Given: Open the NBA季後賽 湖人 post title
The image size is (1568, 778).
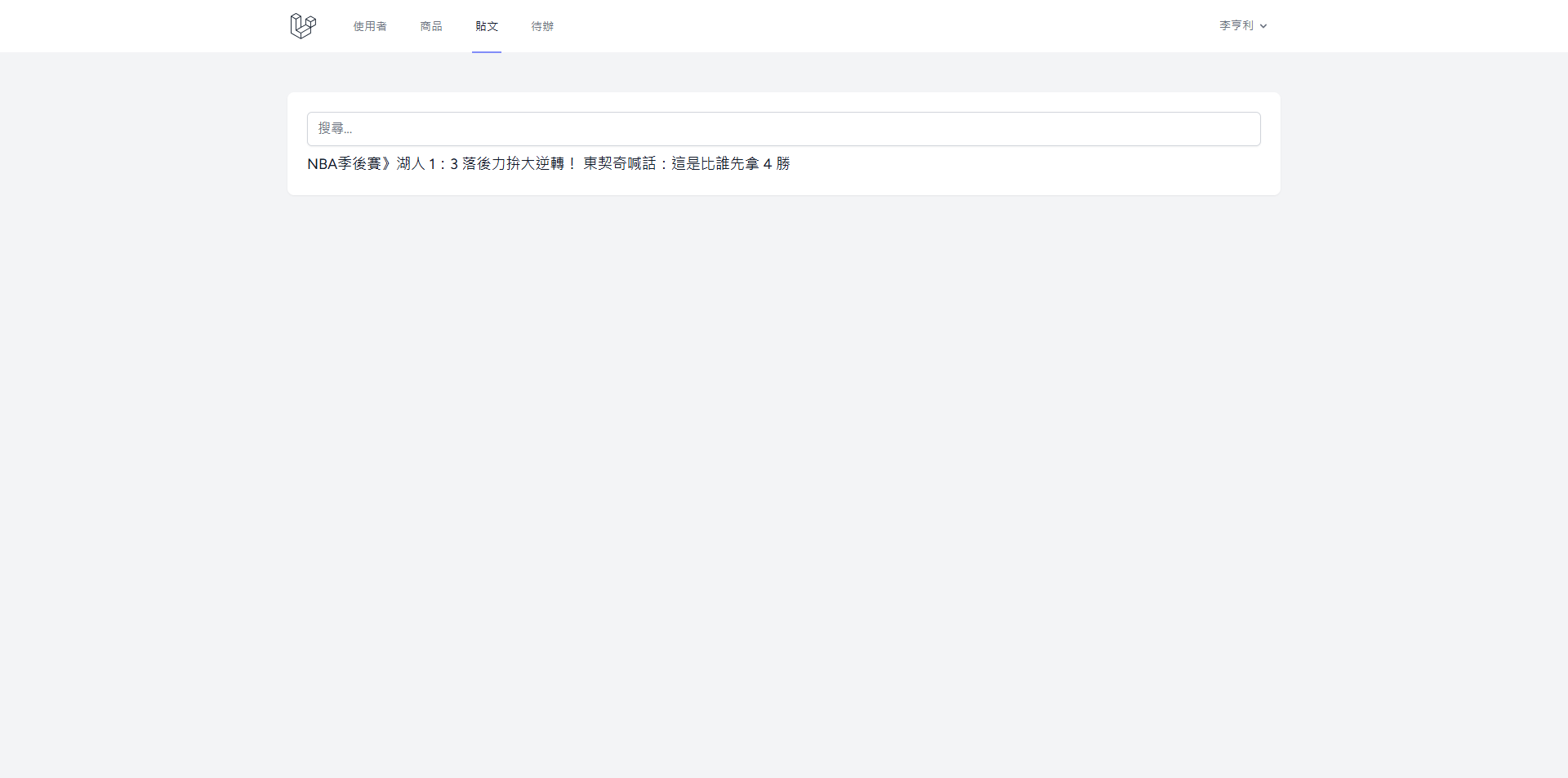Looking at the screenshot, I should click(549, 164).
